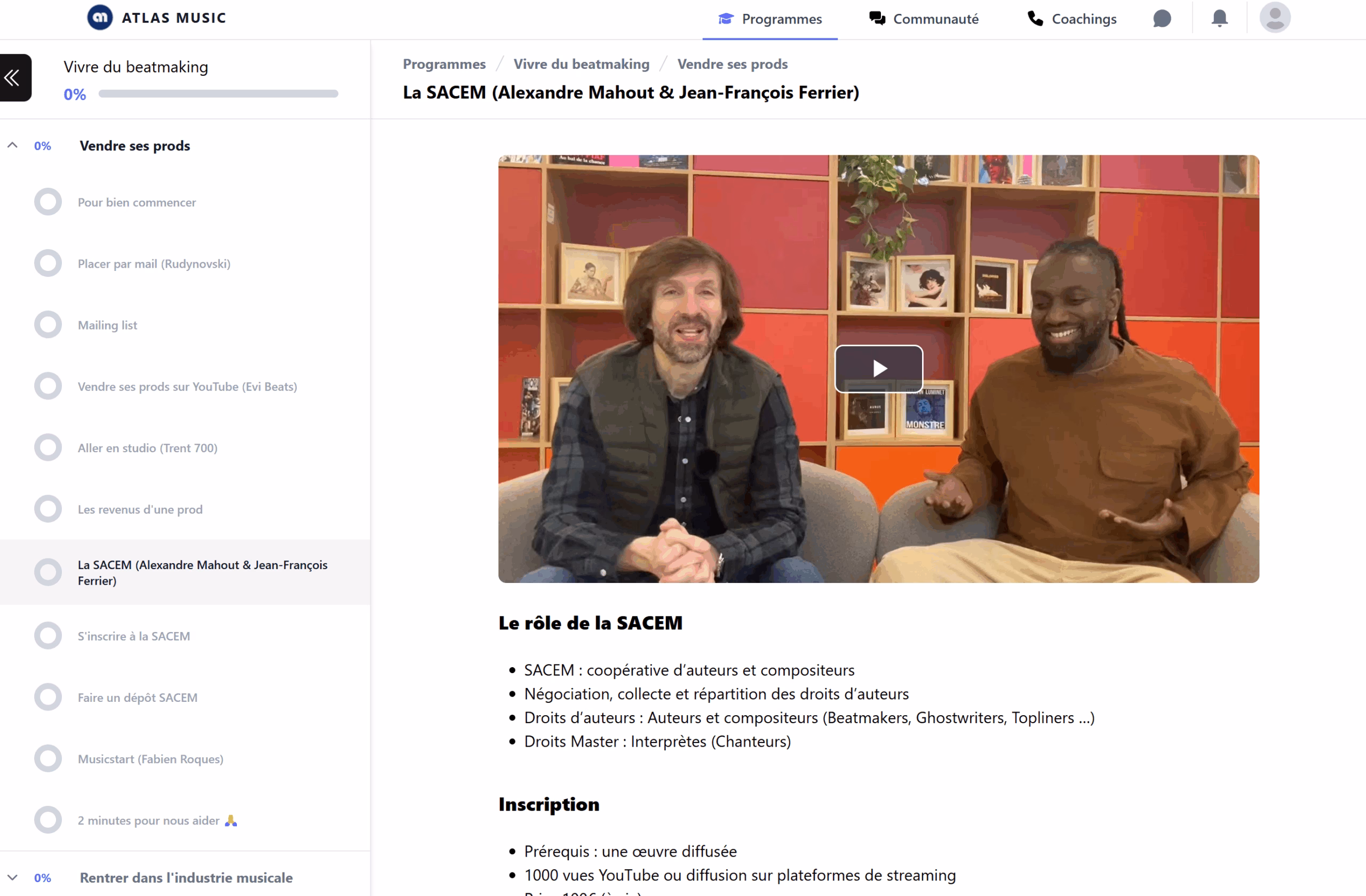Click the graduation cap Programmes icon
Image resolution: width=1366 pixels, height=896 pixels.
coord(726,19)
